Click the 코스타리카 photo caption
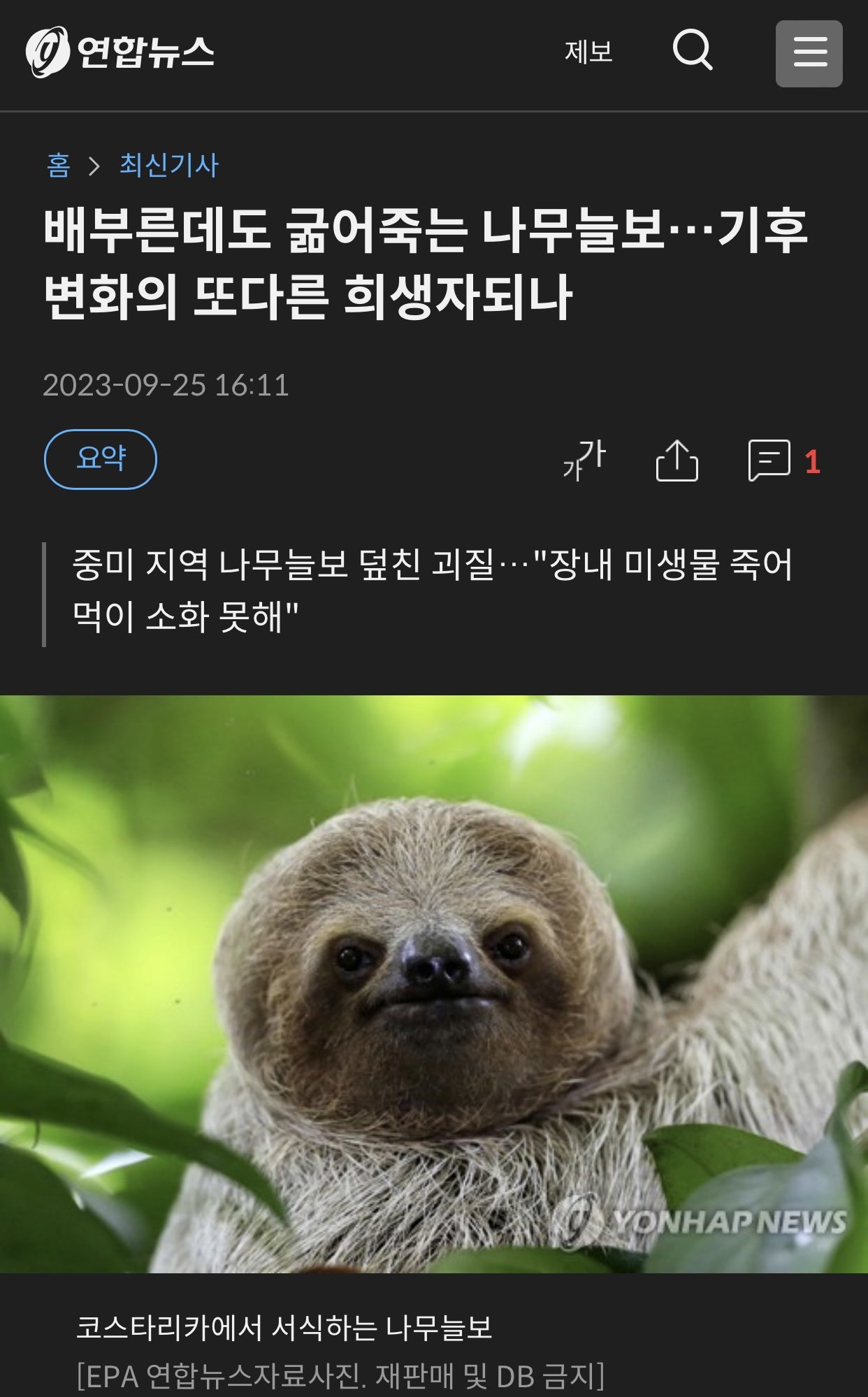 click(x=284, y=1328)
